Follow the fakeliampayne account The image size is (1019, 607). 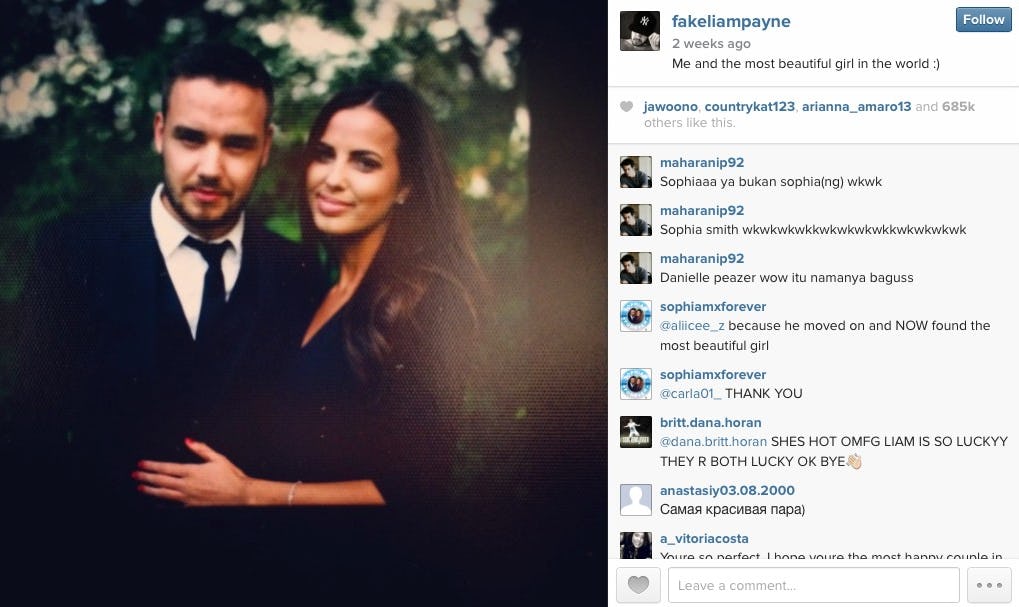[x=983, y=19]
